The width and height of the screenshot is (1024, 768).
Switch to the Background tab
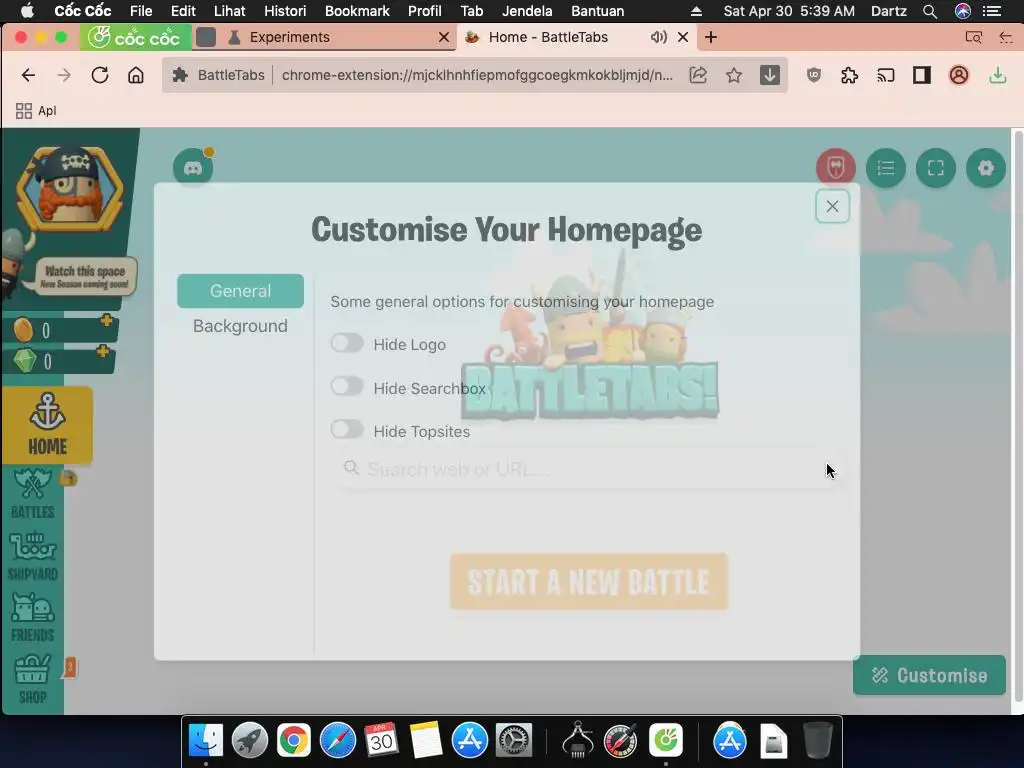[240, 326]
